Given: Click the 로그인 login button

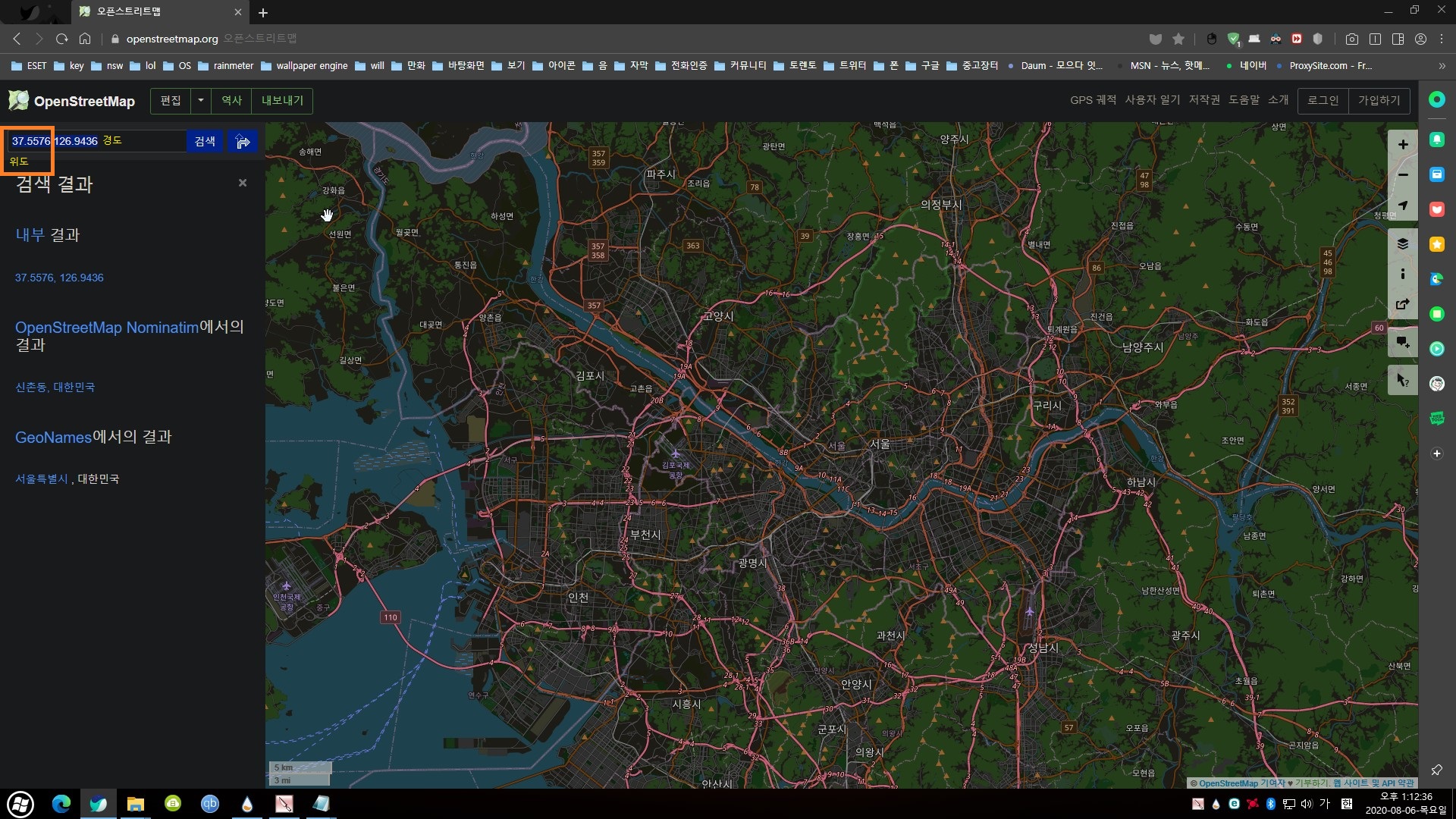Looking at the screenshot, I should tap(1323, 100).
